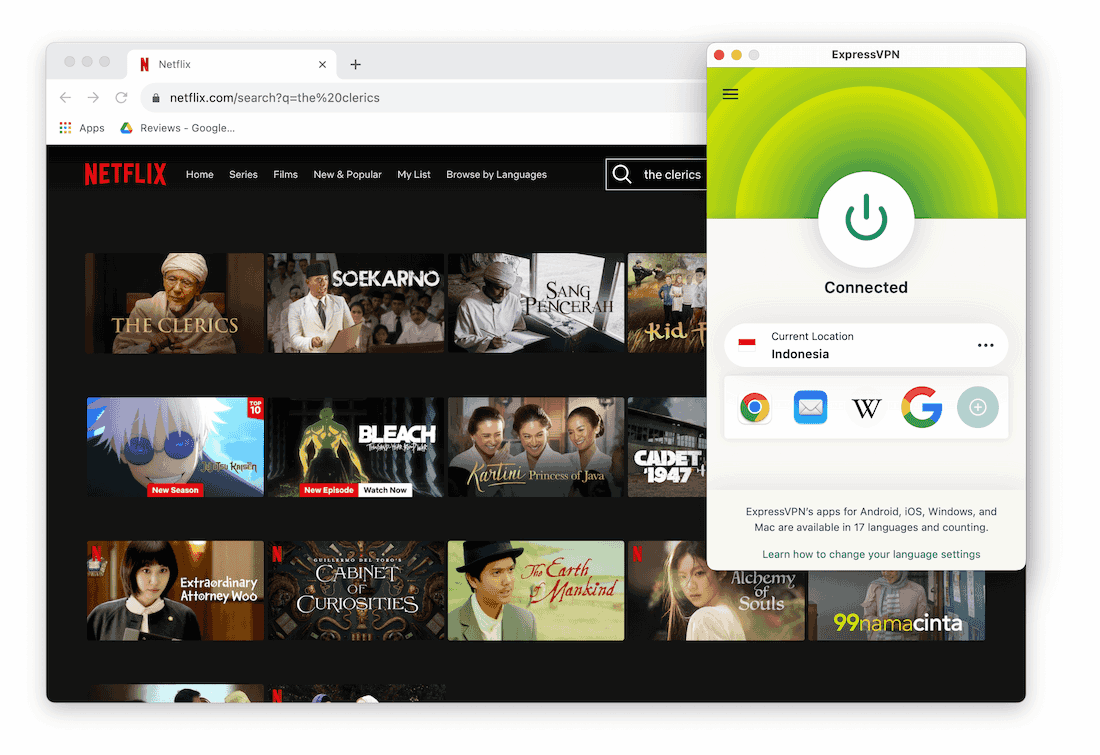The image size is (1100, 755).
Task: Open Google shortcut in ExpressVPN
Action: pyautogui.click(x=921, y=407)
